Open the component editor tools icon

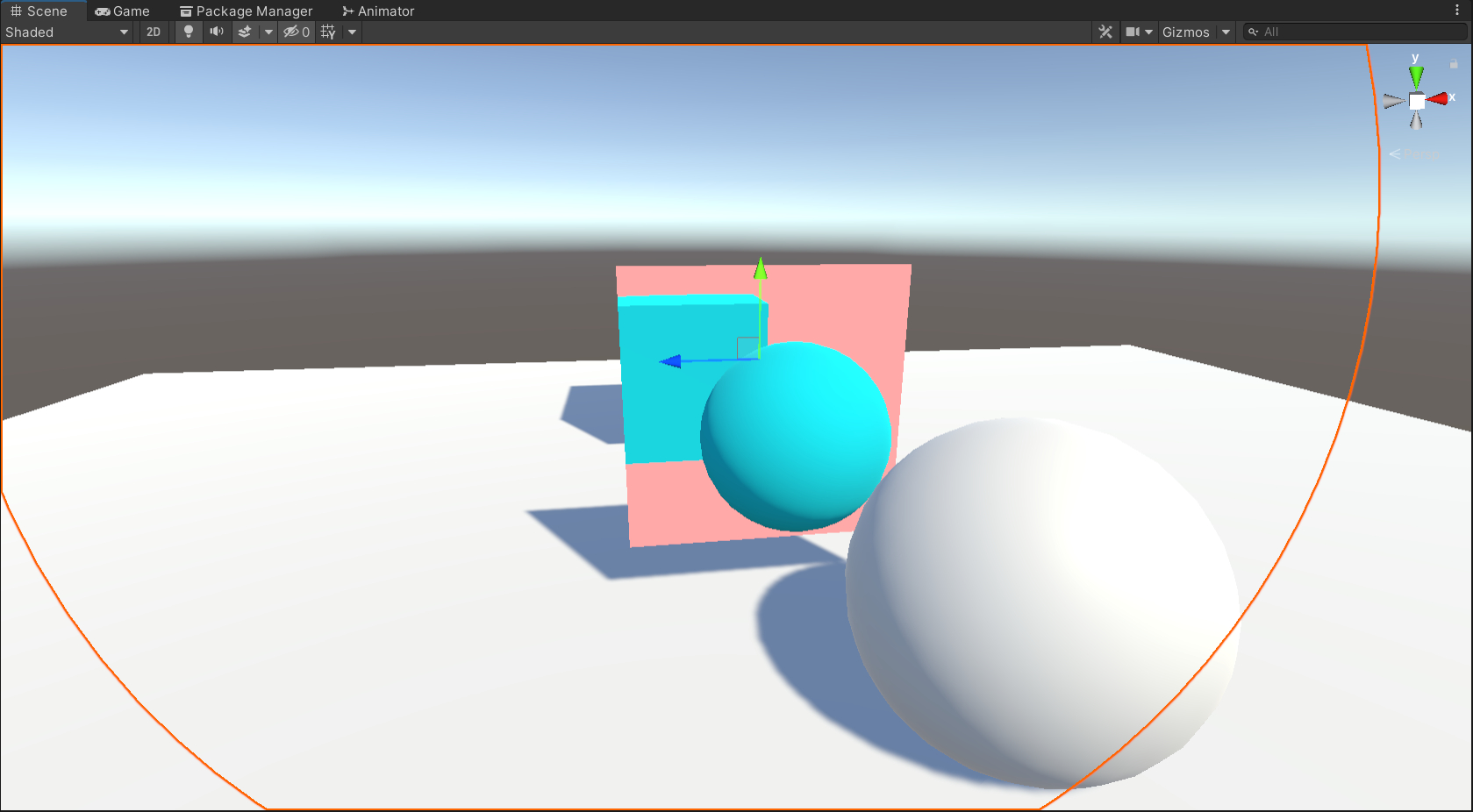click(x=1105, y=32)
